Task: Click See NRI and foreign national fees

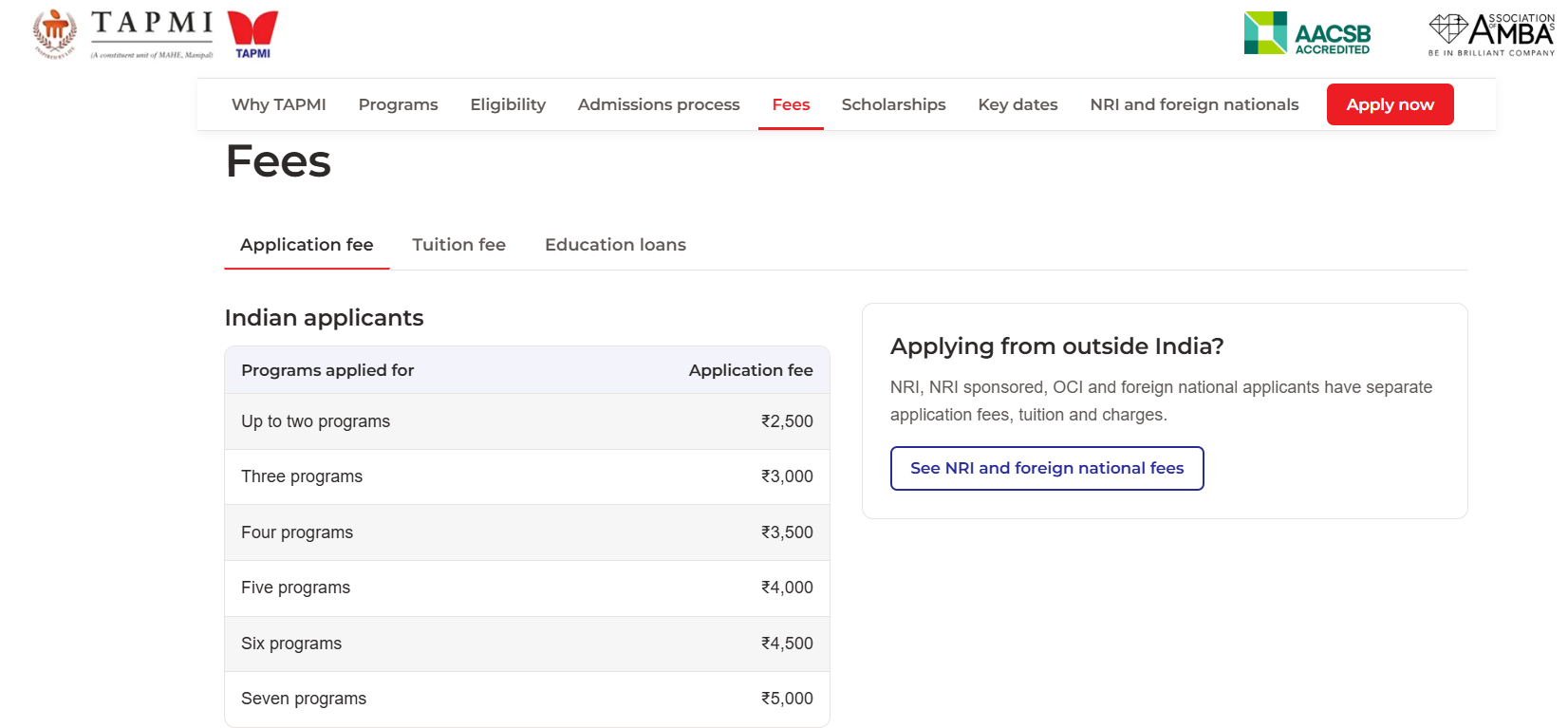Action: [x=1047, y=468]
